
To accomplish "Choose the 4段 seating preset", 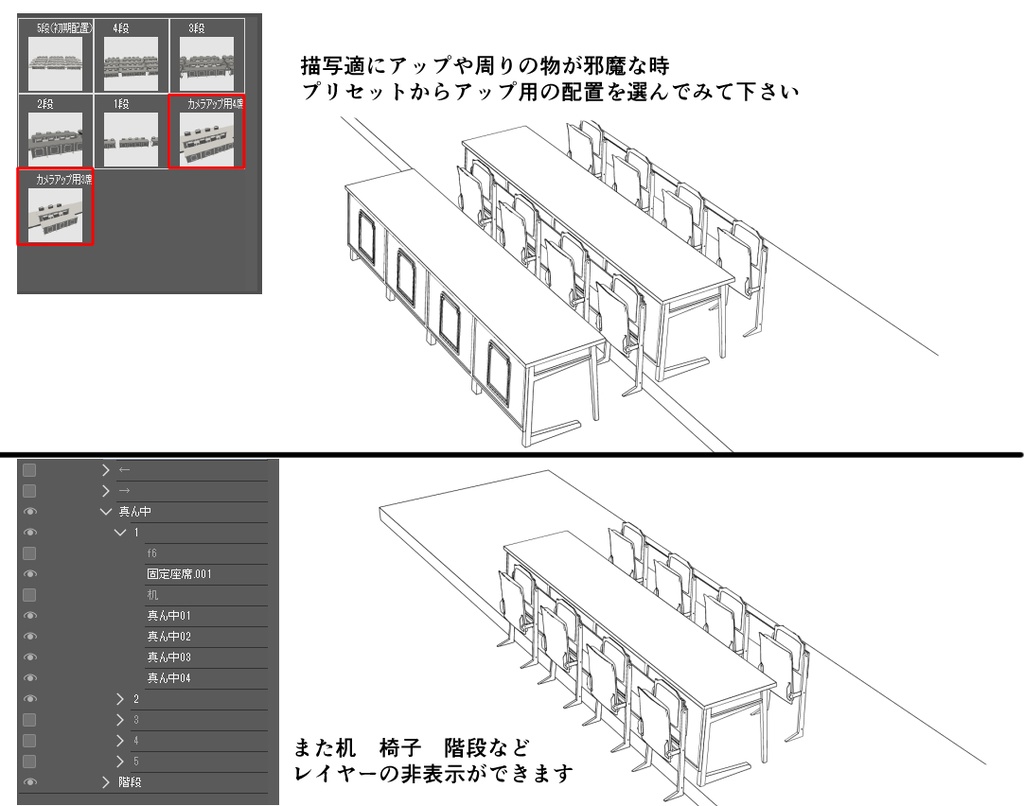I will click(131, 55).
